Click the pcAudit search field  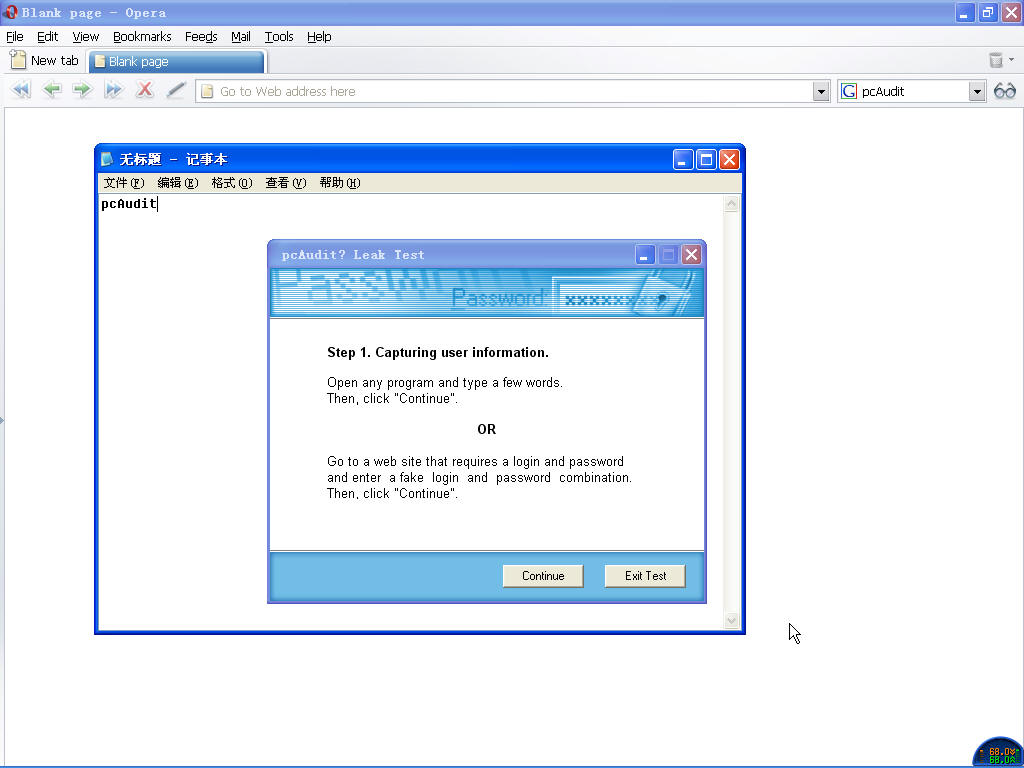913,91
